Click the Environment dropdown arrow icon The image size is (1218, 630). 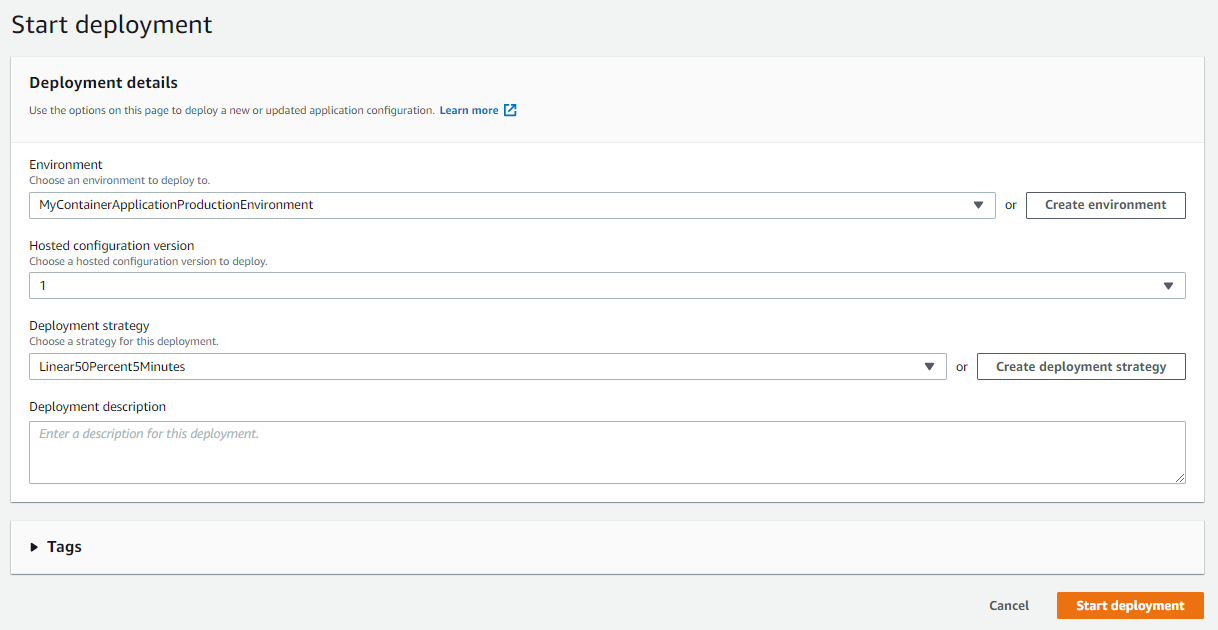979,205
